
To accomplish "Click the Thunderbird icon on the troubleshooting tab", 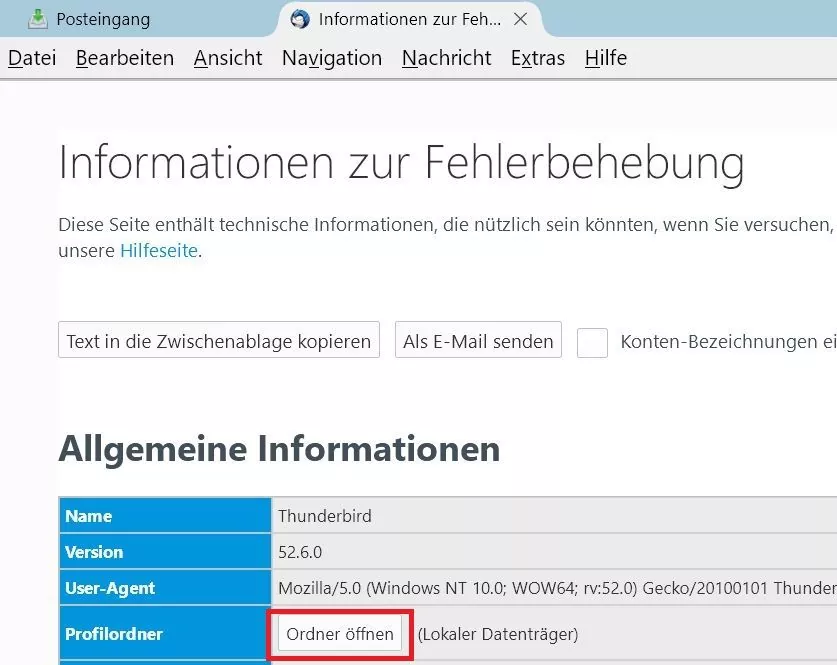I will 299,19.
